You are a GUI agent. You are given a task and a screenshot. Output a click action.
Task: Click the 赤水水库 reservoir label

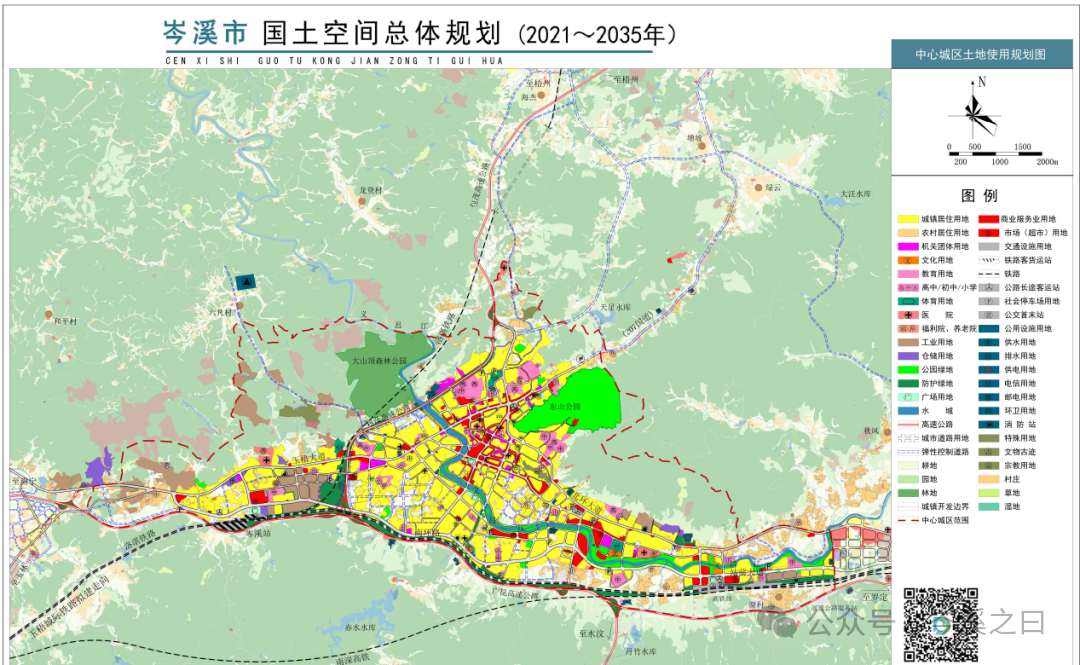point(360,628)
